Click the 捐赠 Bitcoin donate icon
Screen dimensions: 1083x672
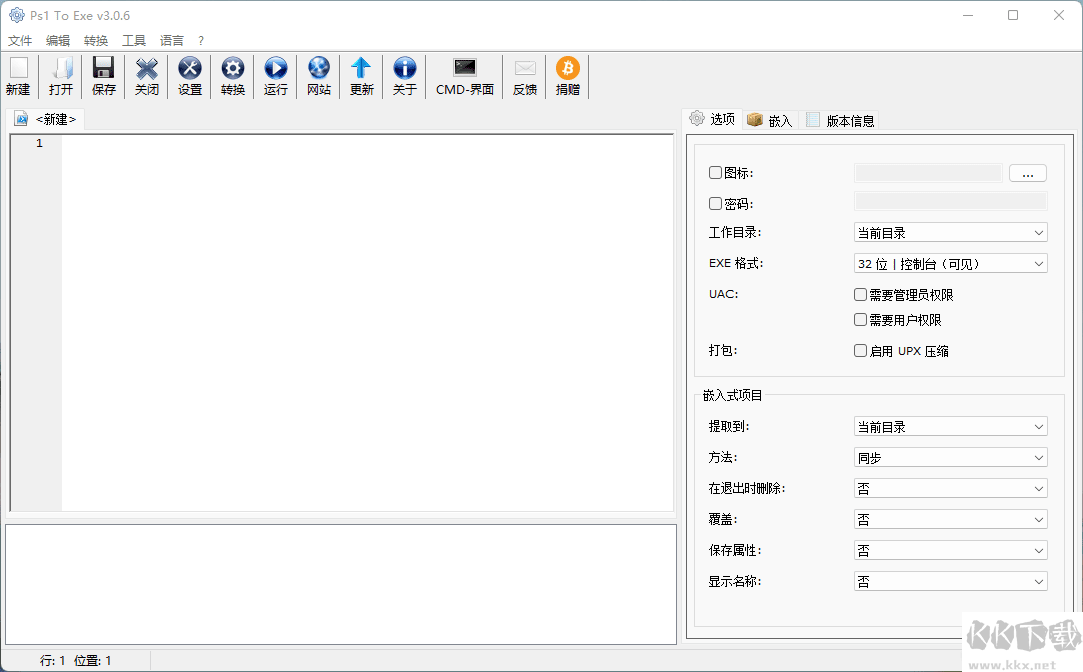click(x=567, y=76)
